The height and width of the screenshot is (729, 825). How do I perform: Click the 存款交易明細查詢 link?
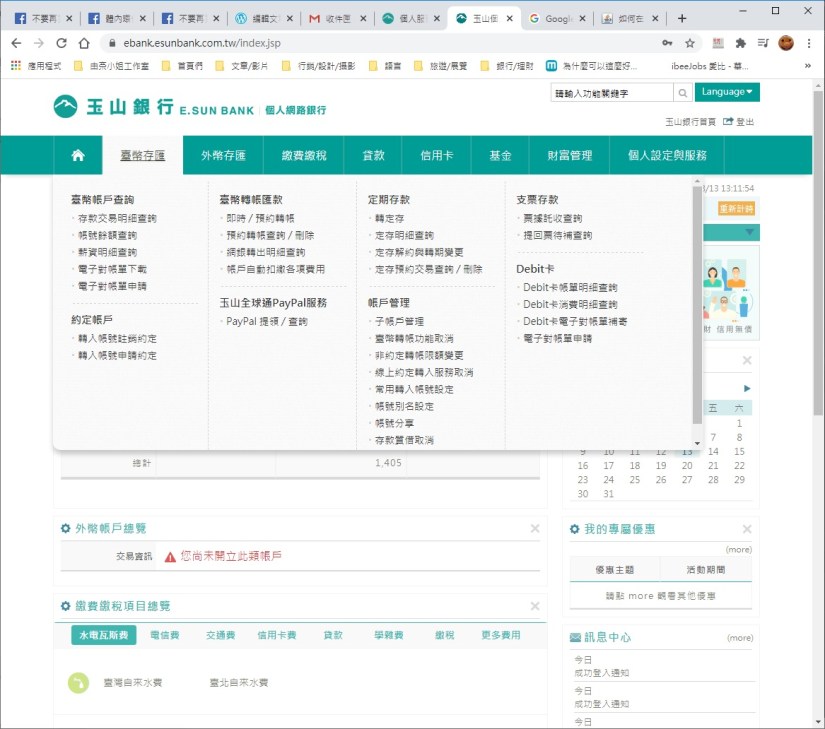117,218
